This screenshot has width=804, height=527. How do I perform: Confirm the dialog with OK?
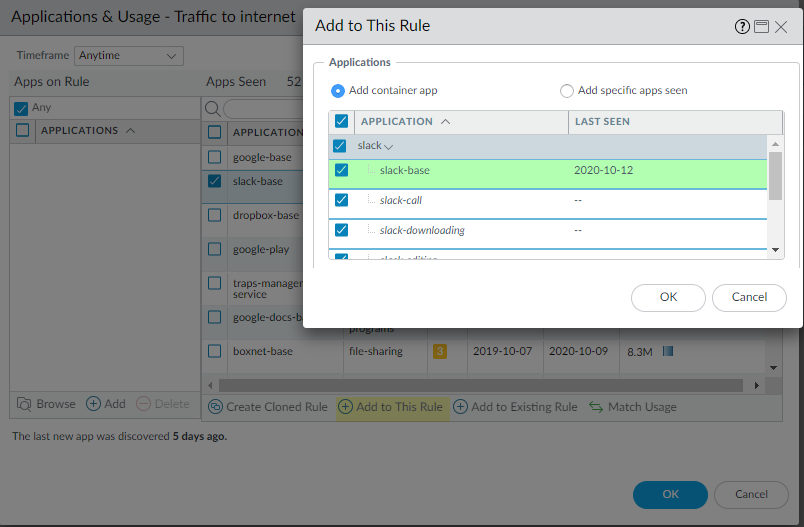pos(668,297)
